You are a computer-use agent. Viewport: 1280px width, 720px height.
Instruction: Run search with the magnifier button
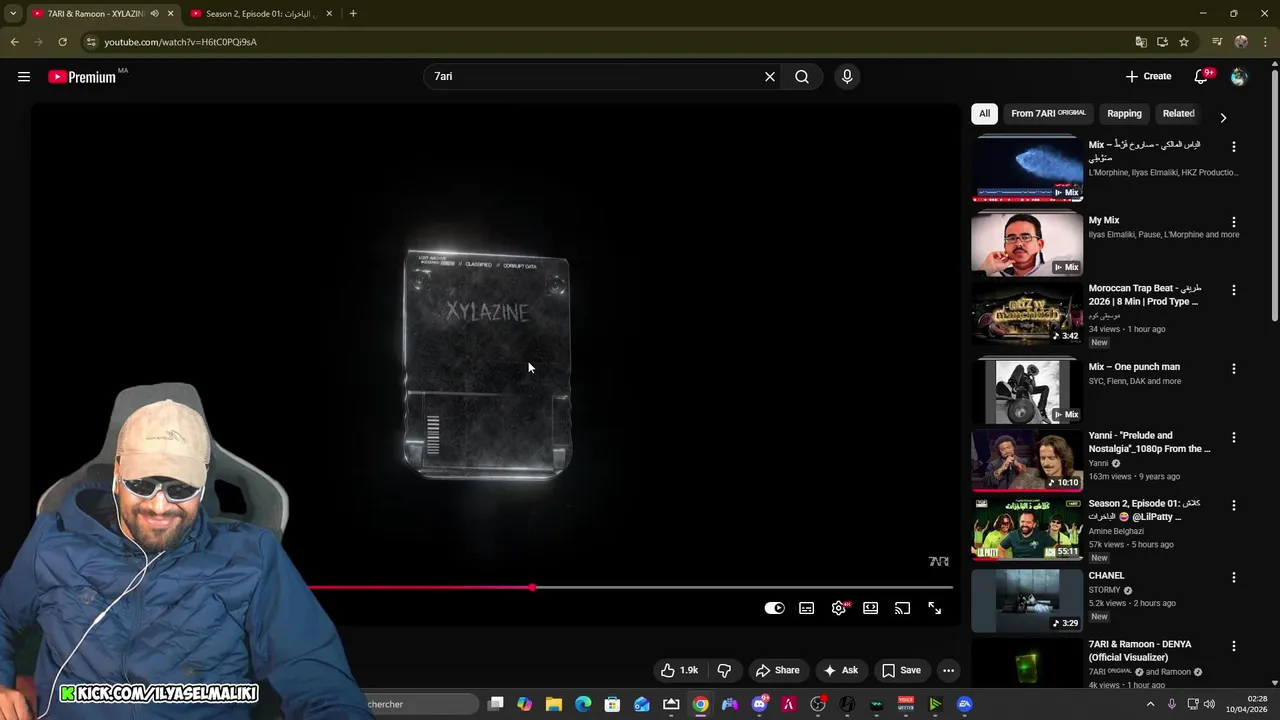802,76
